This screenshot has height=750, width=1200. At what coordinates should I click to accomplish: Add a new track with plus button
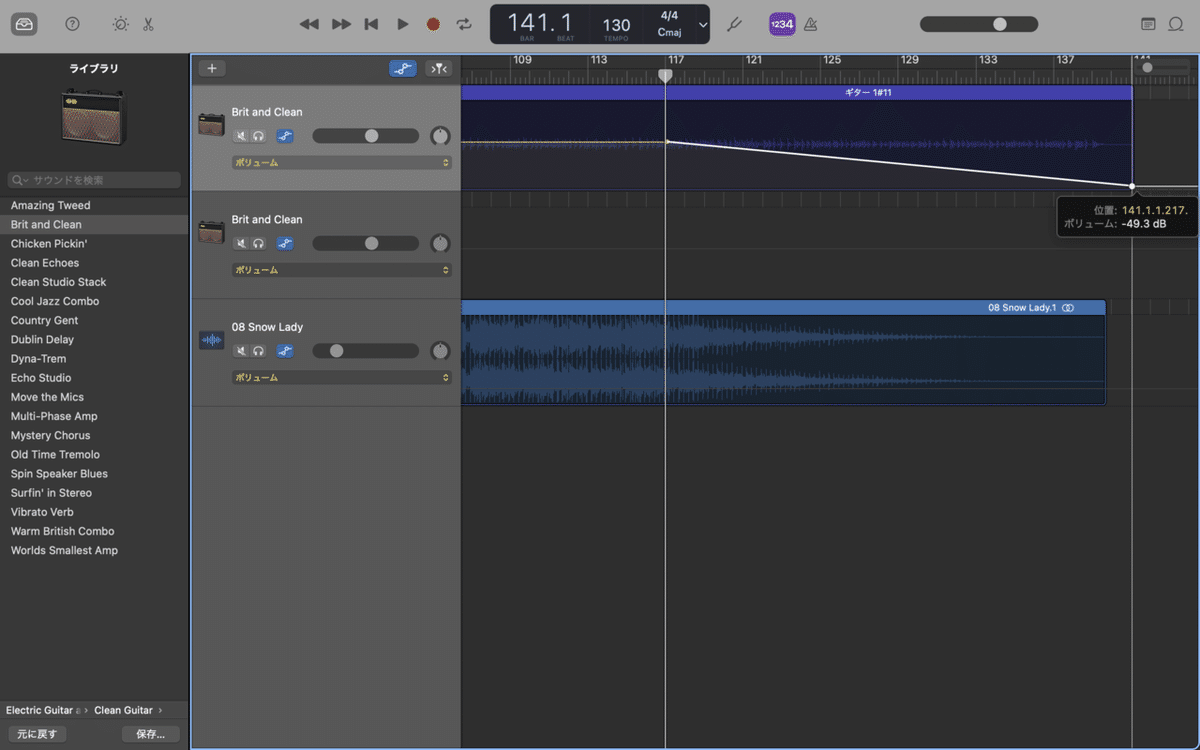point(211,69)
